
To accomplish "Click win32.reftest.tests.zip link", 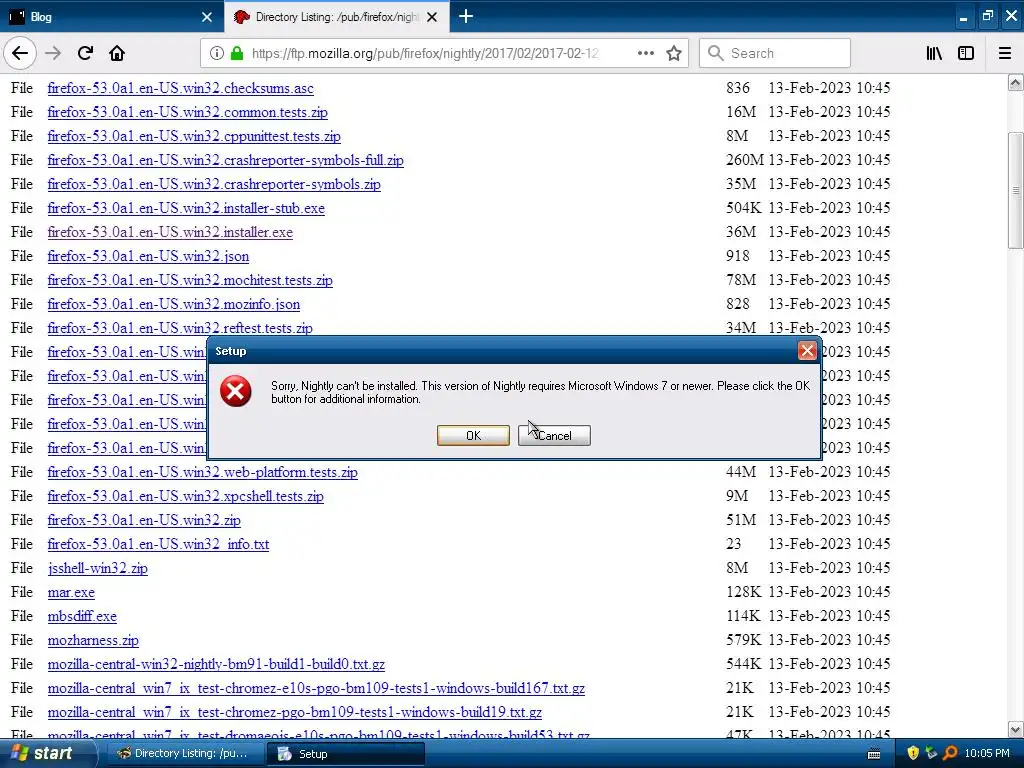I will point(180,328).
